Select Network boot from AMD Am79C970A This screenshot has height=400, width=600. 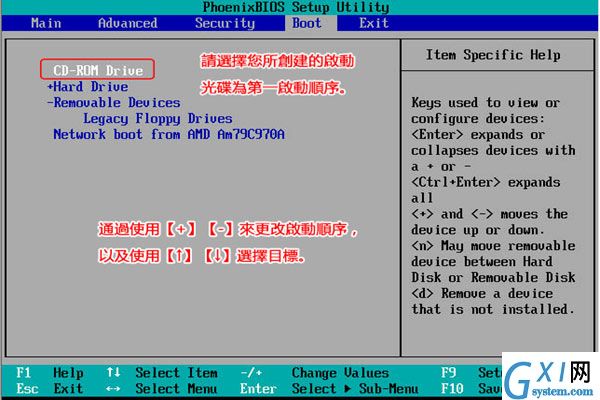point(169,134)
